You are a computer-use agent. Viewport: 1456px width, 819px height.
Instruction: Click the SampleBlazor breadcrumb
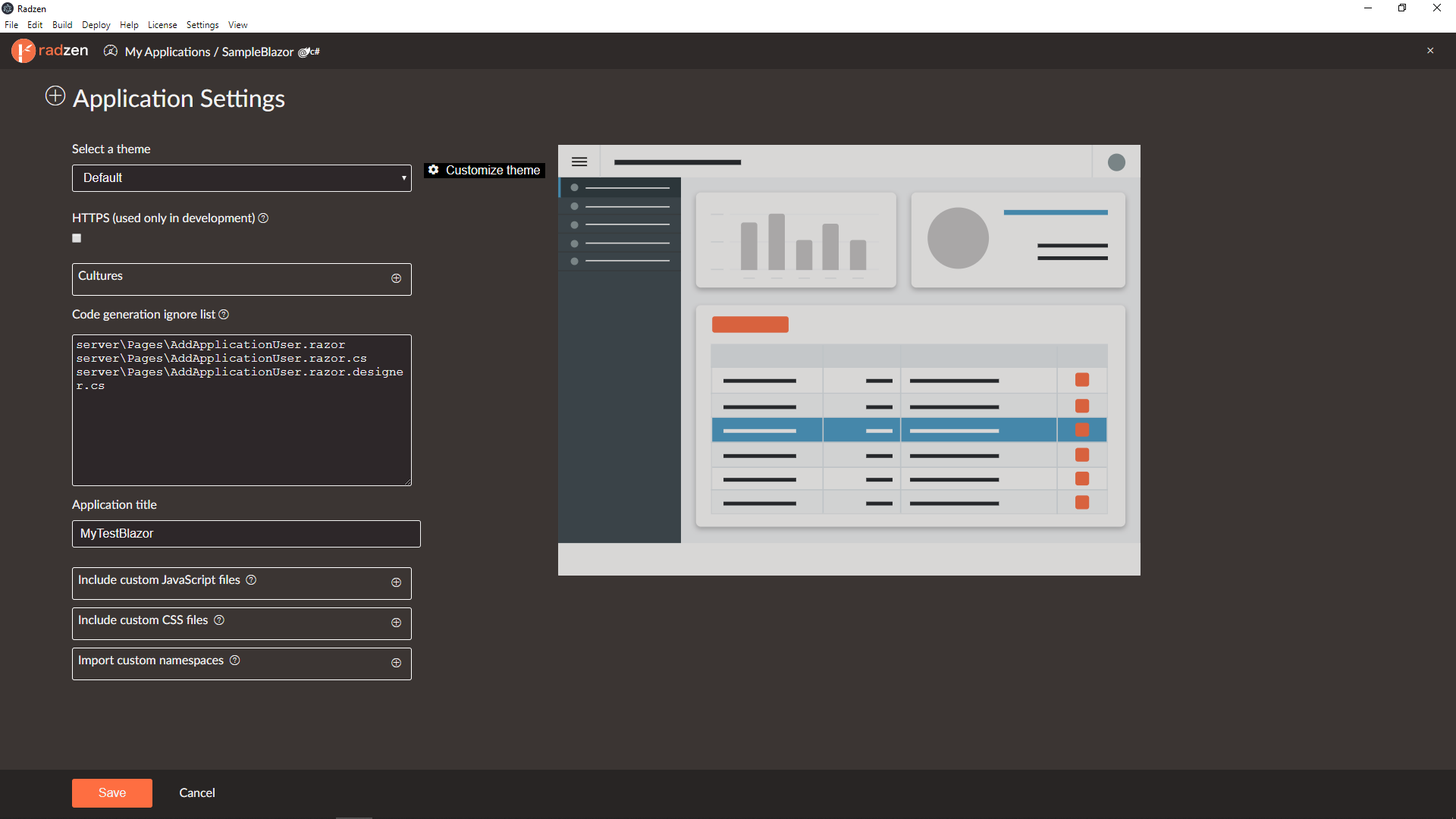257,52
